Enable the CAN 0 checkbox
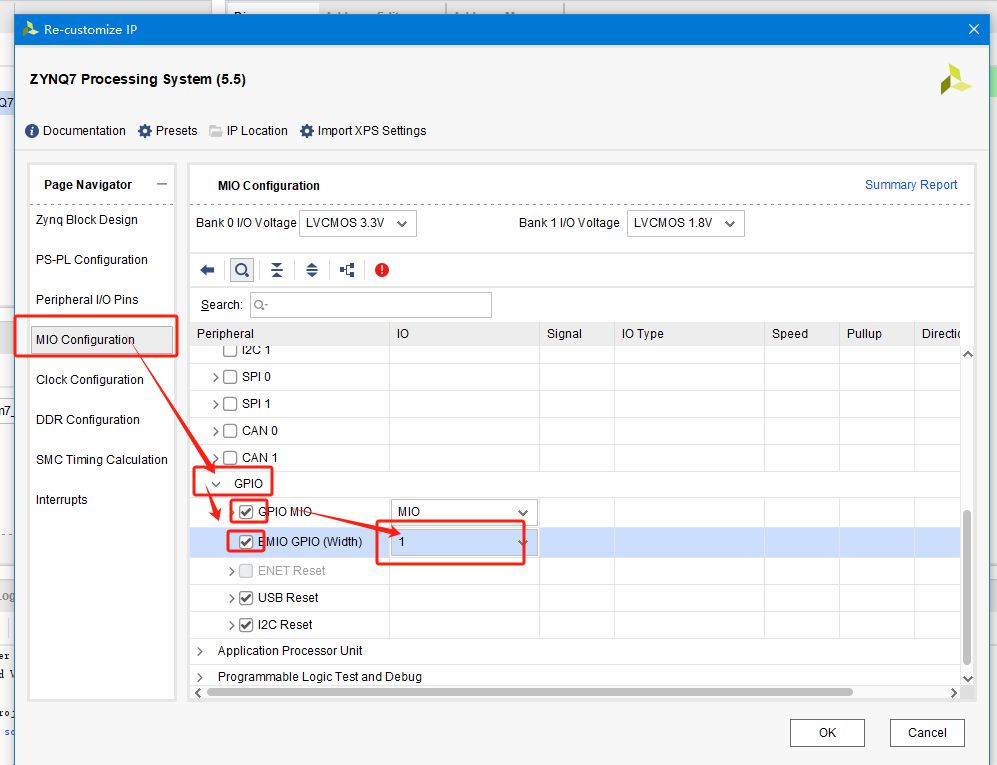The image size is (997, 765). pos(230,431)
